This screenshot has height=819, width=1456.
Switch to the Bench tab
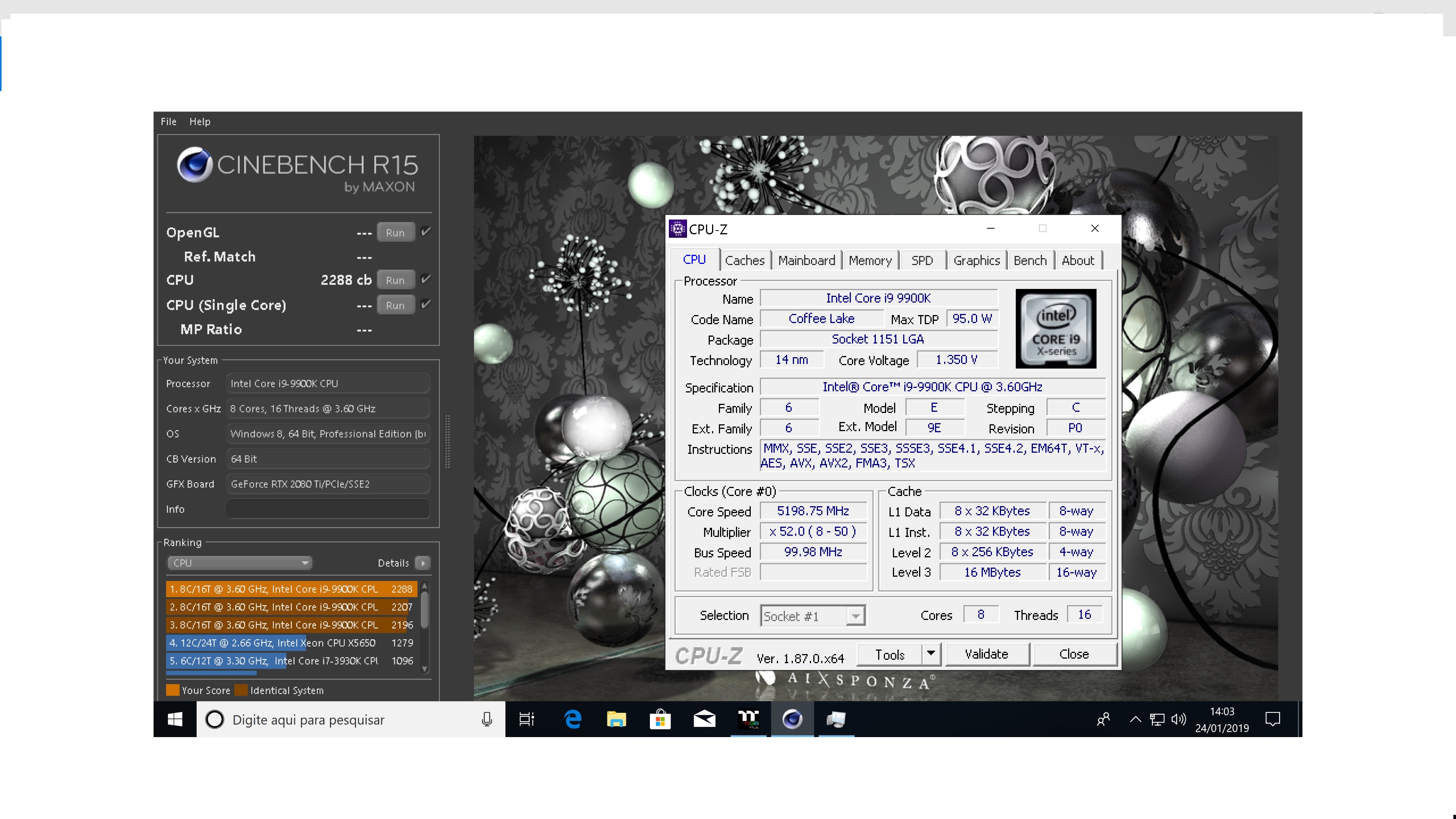click(1030, 260)
